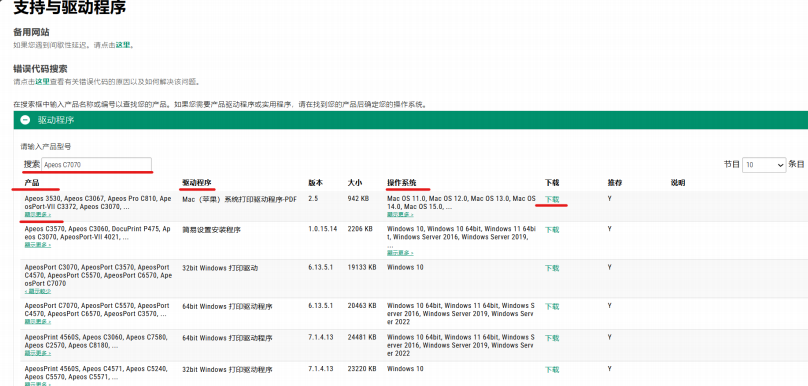
Task: Collapse the 驱动程序 section via minus icon
Action: pos(25,120)
